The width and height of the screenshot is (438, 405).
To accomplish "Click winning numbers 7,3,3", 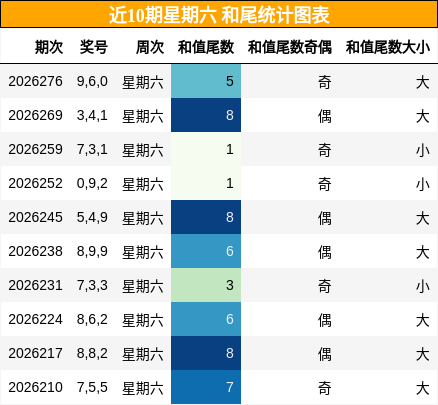I will click(92, 286).
